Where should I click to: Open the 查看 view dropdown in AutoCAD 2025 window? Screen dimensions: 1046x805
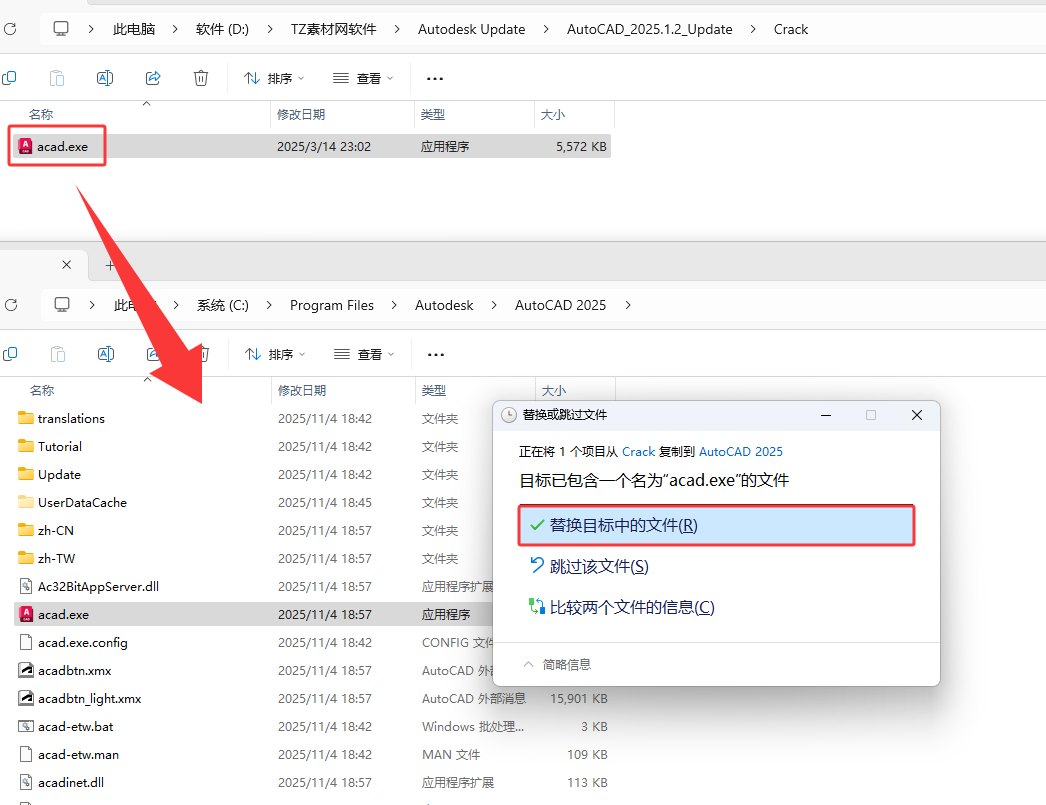tap(364, 355)
